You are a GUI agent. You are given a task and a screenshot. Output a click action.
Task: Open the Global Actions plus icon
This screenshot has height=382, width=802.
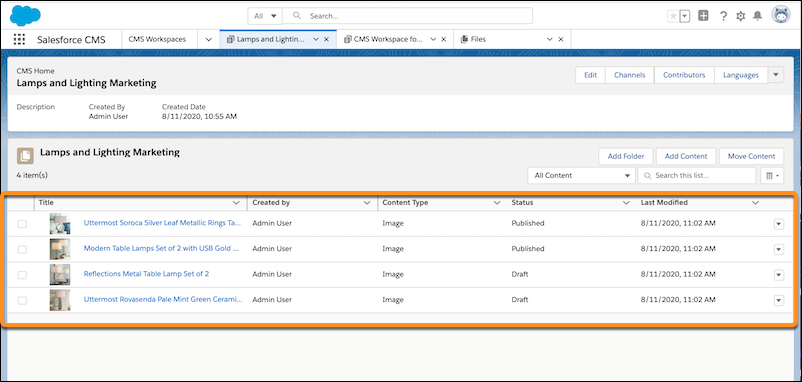[703, 16]
